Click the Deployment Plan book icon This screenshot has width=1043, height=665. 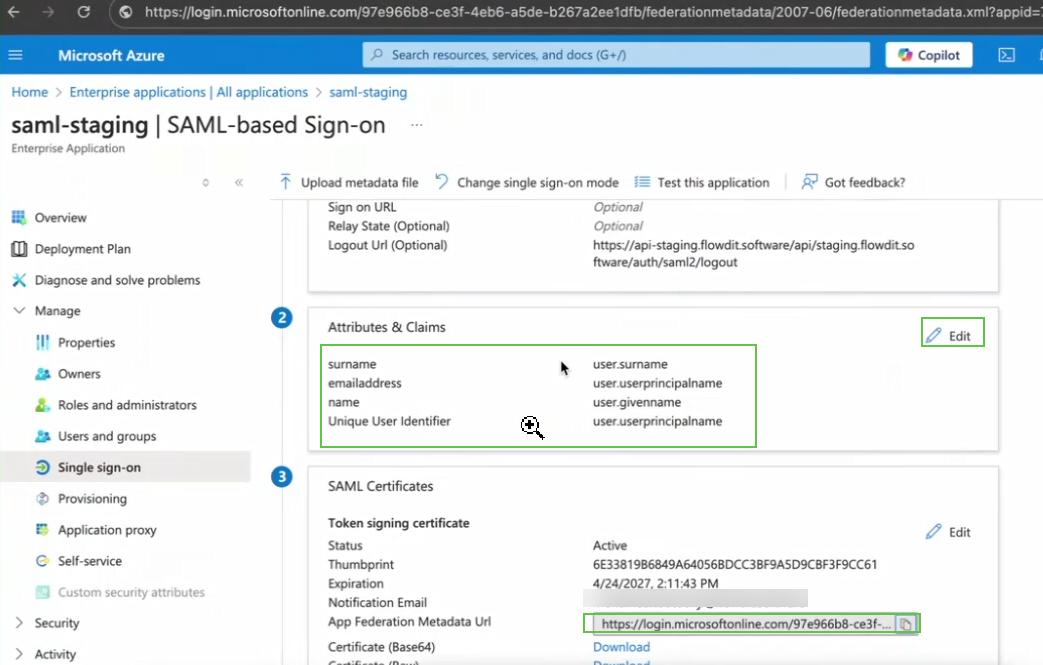point(19,249)
